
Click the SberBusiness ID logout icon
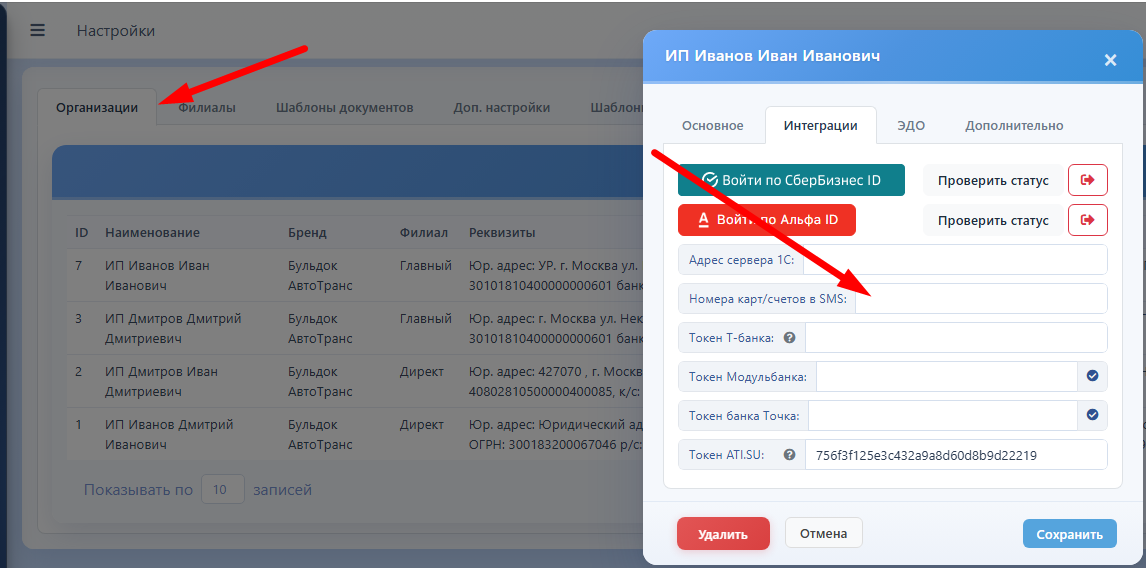tap(1088, 180)
